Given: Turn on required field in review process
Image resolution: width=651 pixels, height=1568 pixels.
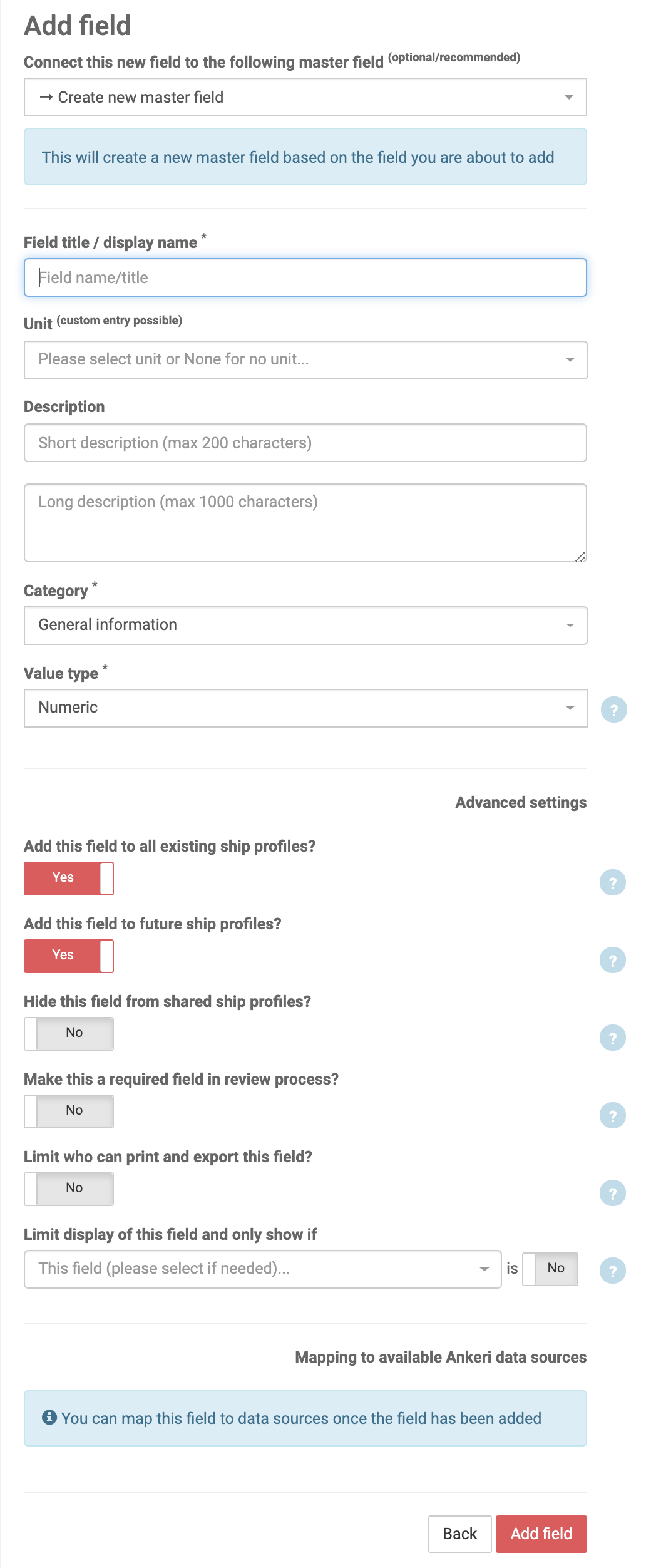Looking at the screenshot, I should coord(69,1111).
